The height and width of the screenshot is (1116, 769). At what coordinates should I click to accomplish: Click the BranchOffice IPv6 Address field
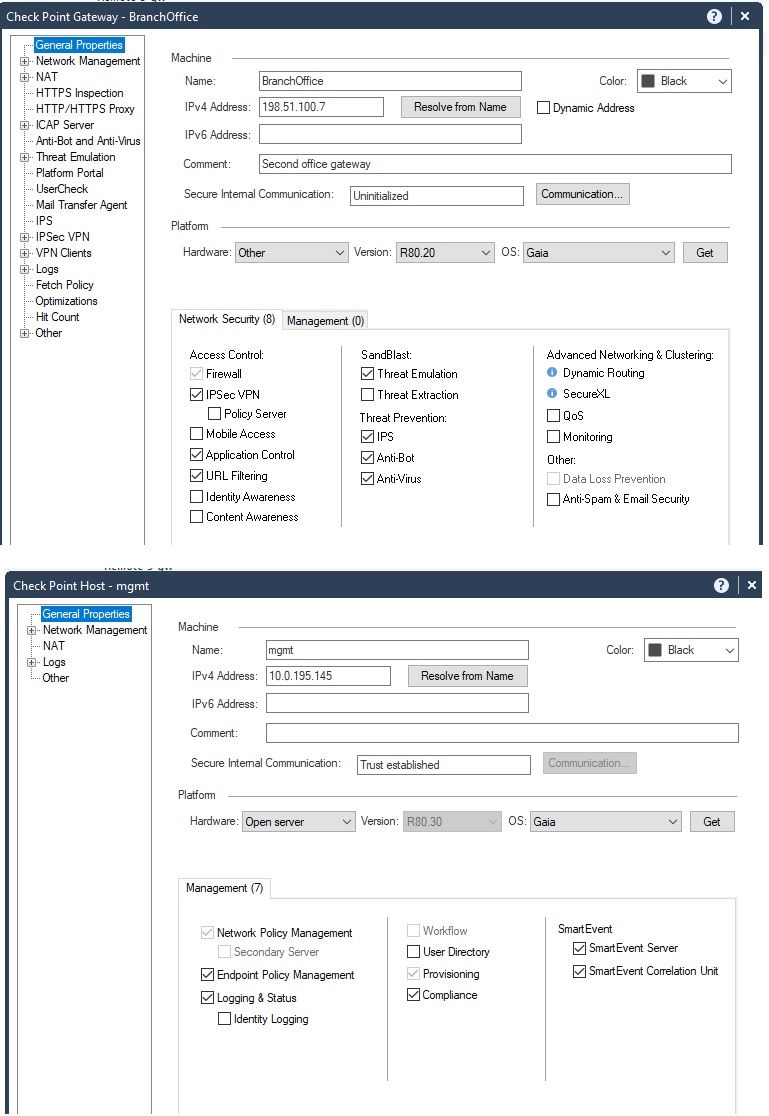390,135
